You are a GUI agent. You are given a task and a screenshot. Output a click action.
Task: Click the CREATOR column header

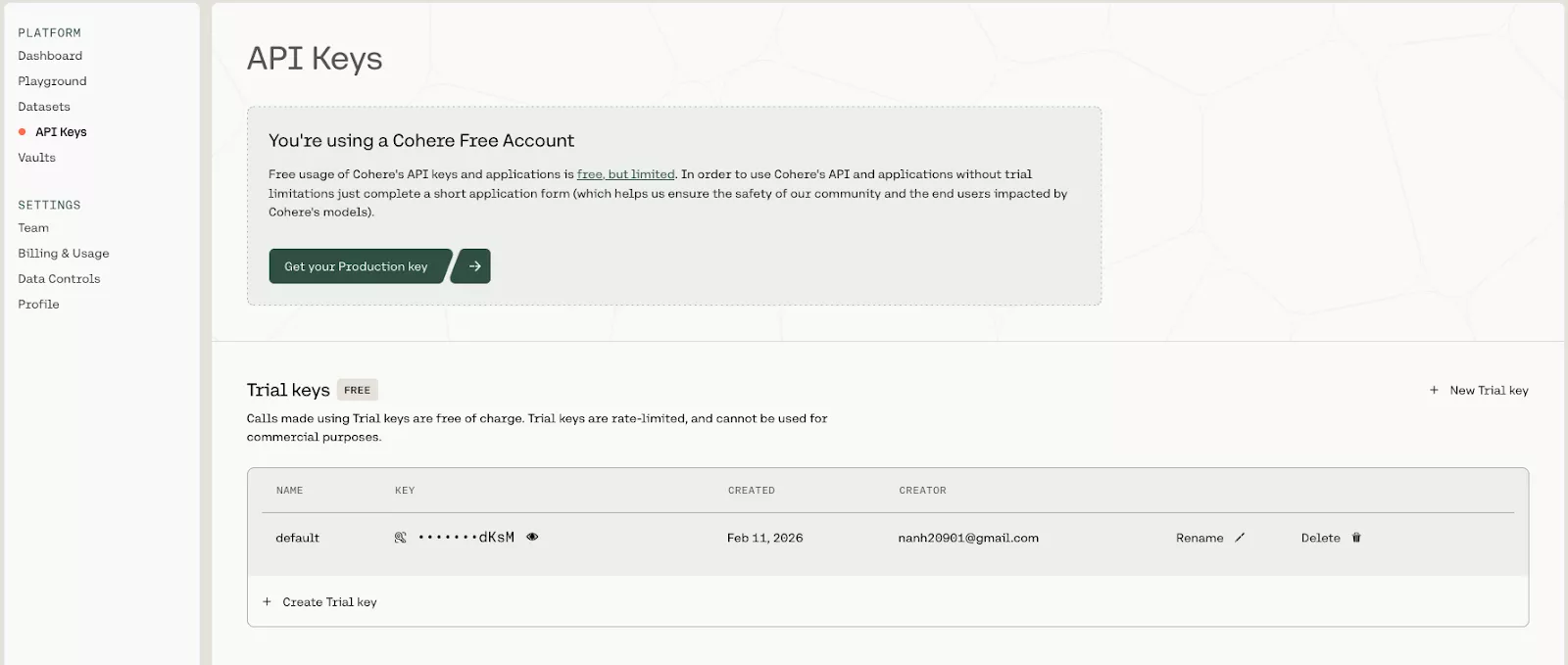point(922,491)
